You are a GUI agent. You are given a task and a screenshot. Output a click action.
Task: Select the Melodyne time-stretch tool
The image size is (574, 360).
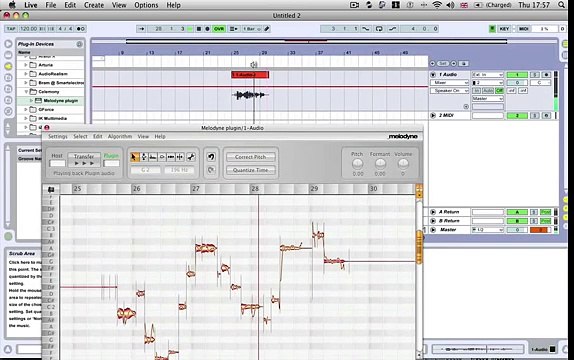[171, 157]
